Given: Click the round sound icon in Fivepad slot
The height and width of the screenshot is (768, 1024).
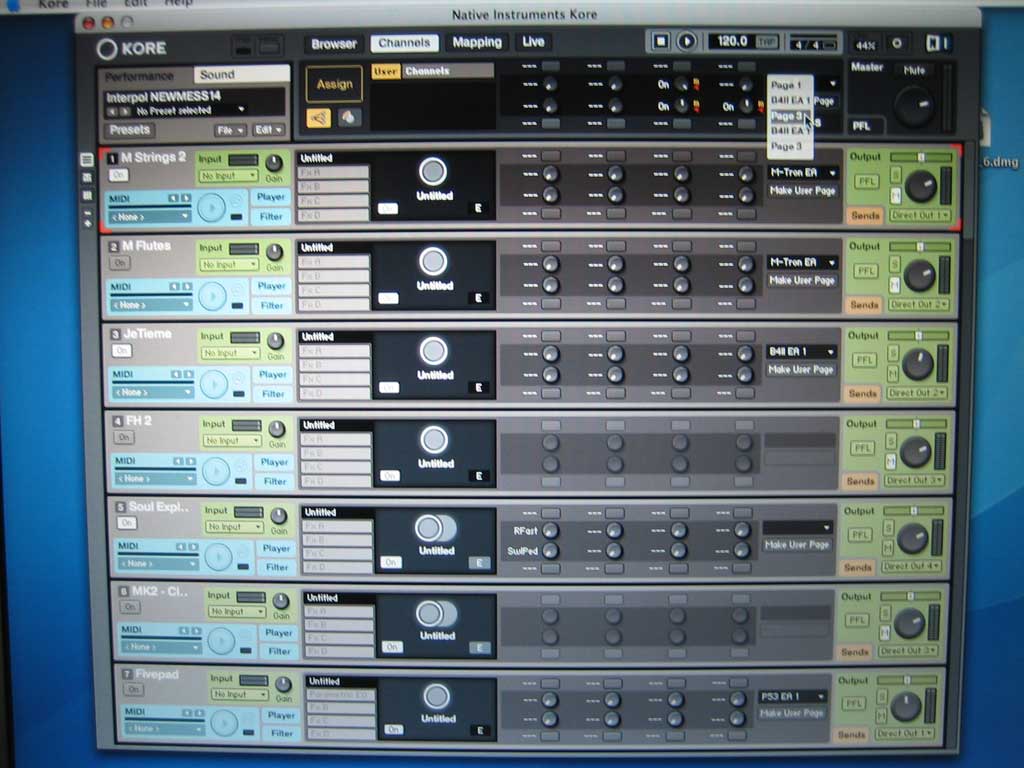Looking at the screenshot, I should 436,696.
